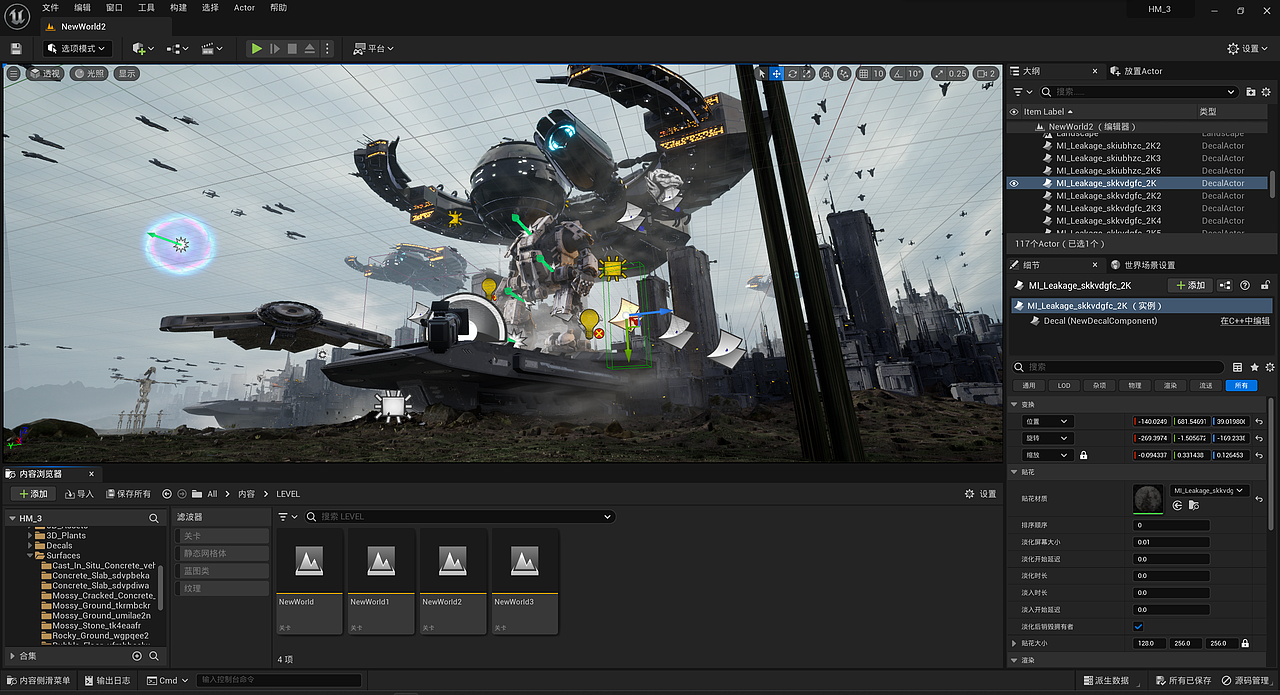Click the Outliner search field
Image resolution: width=1280 pixels, height=695 pixels.
point(1141,92)
